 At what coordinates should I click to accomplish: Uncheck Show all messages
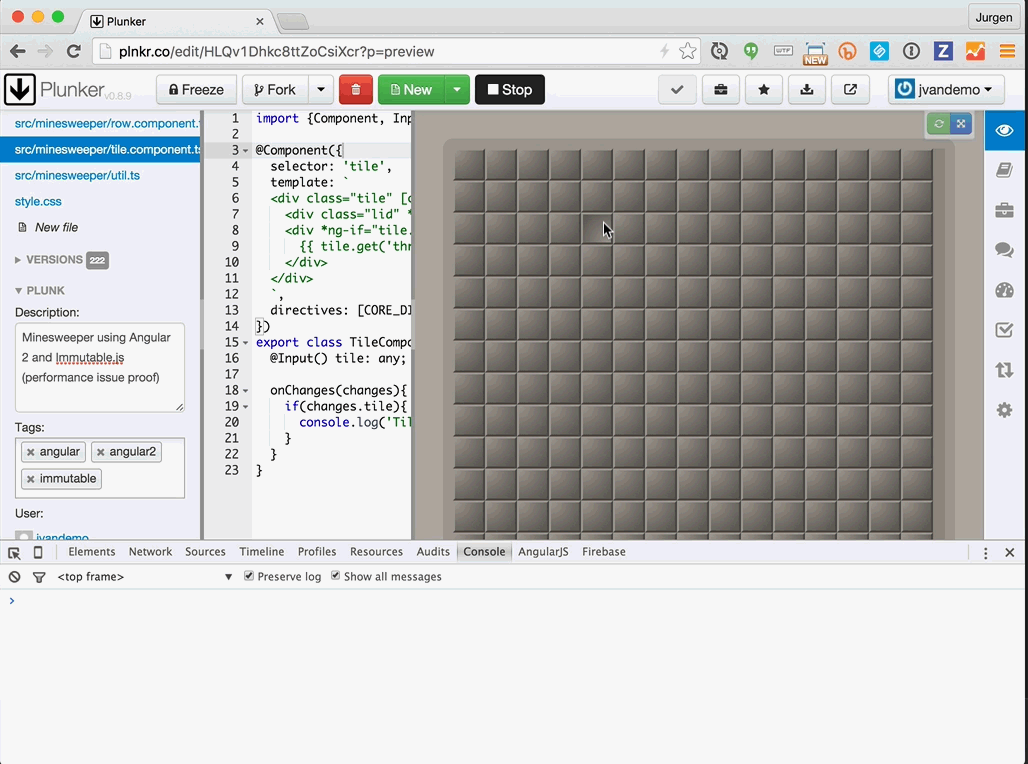[336, 577]
